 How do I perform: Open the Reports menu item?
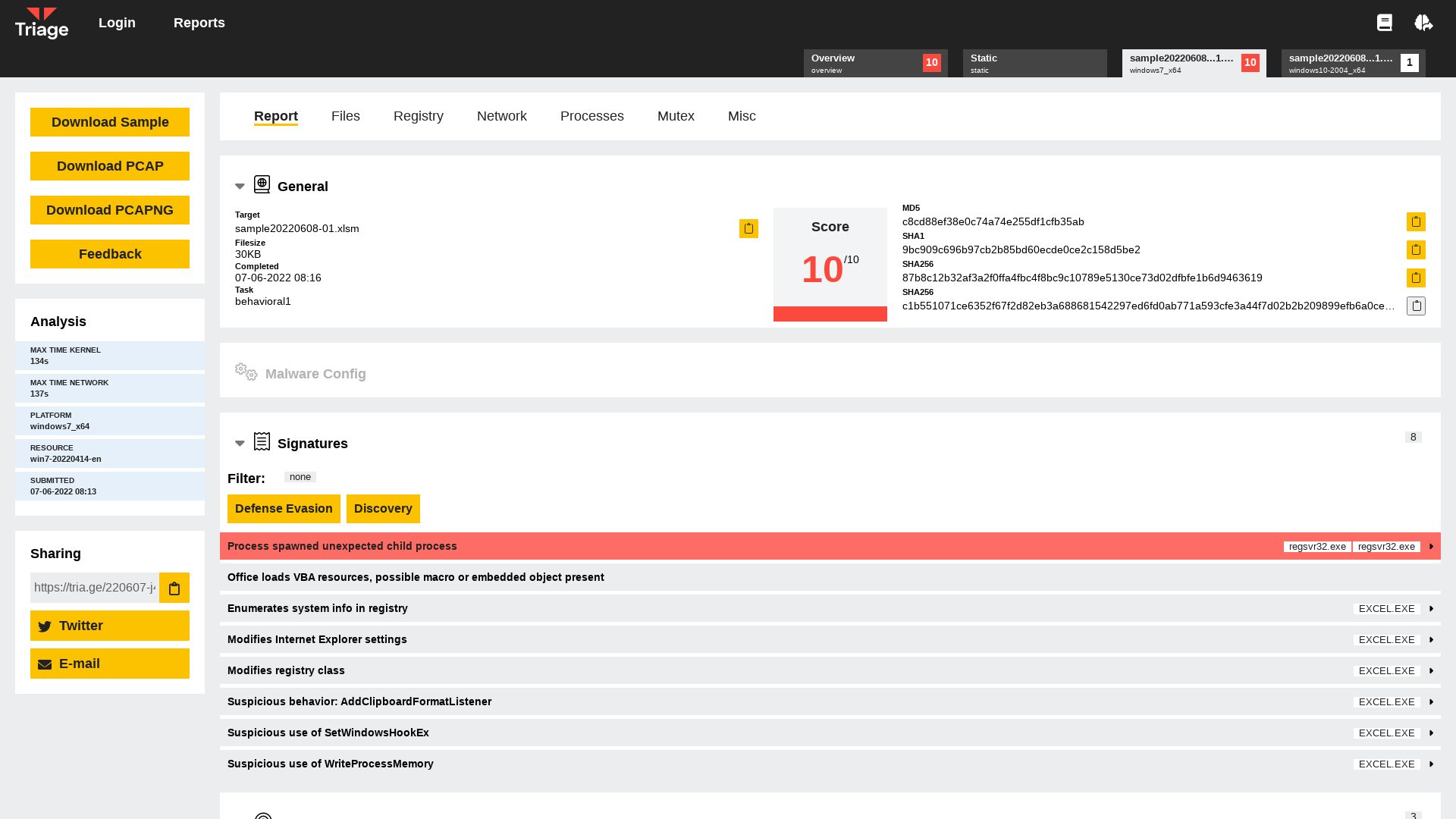(x=199, y=23)
